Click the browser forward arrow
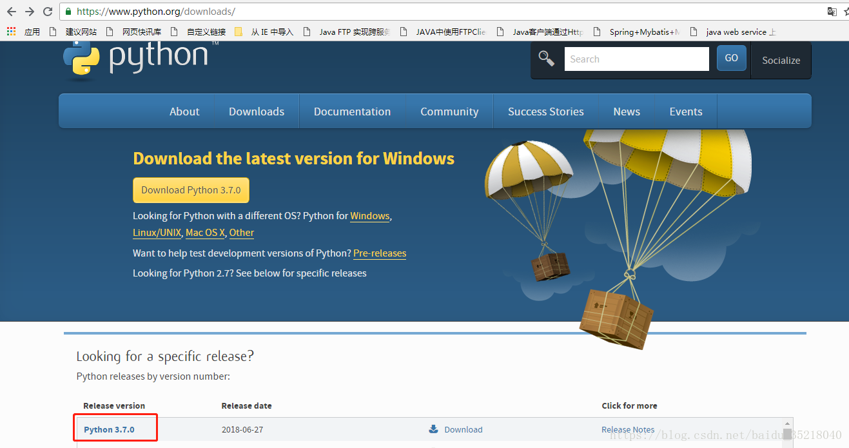 pyautogui.click(x=29, y=11)
